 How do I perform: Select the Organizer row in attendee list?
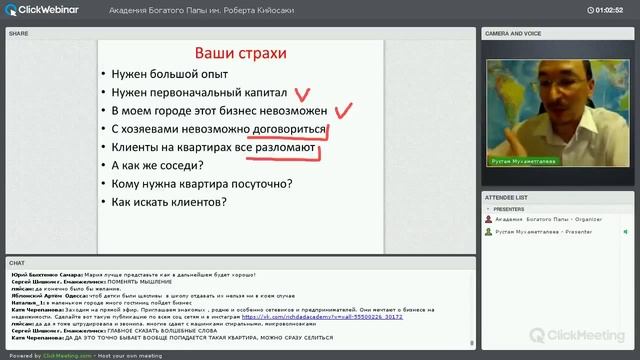(x=557, y=219)
